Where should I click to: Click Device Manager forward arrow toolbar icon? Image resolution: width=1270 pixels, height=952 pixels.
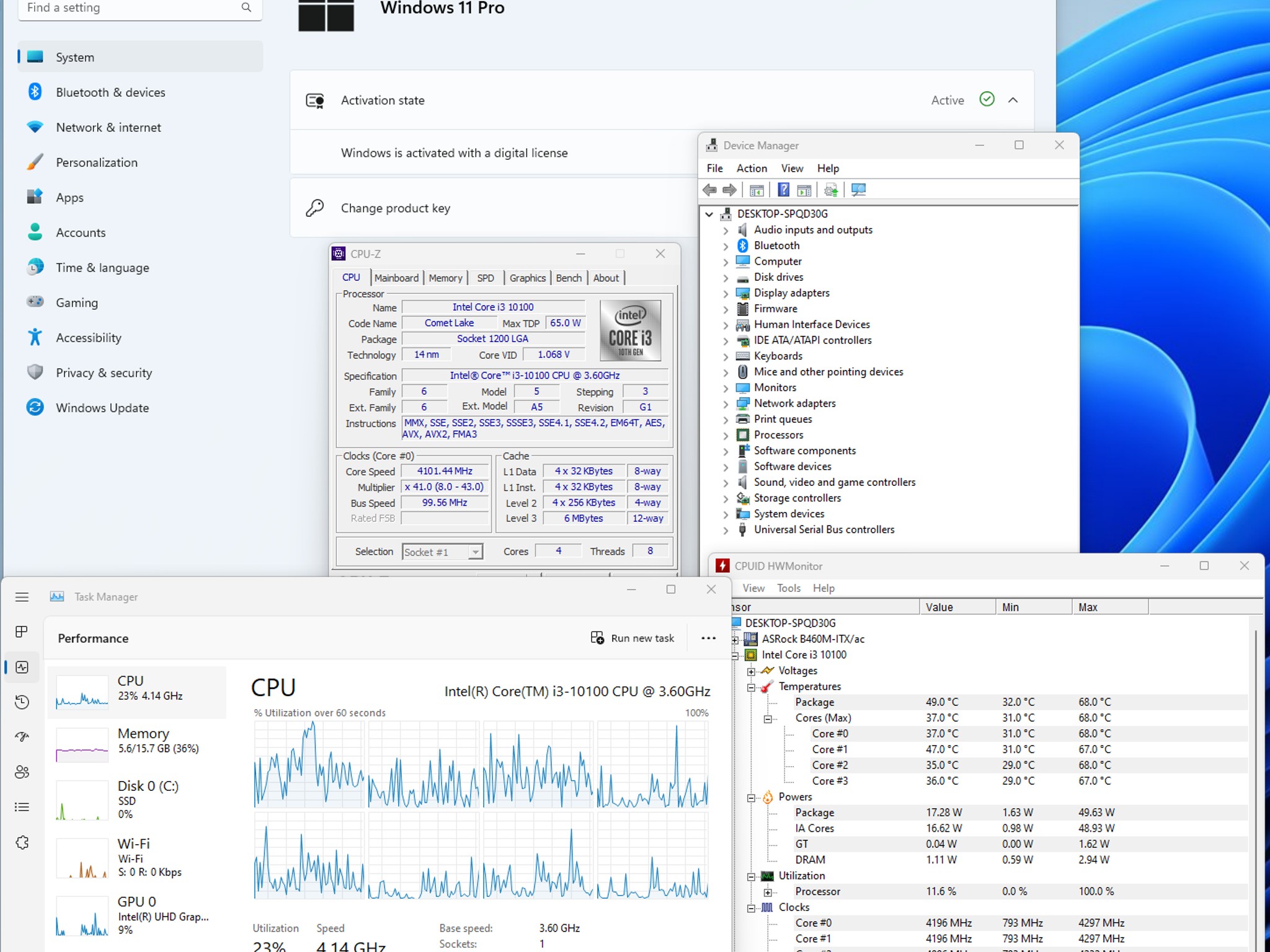click(x=730, y=190)
